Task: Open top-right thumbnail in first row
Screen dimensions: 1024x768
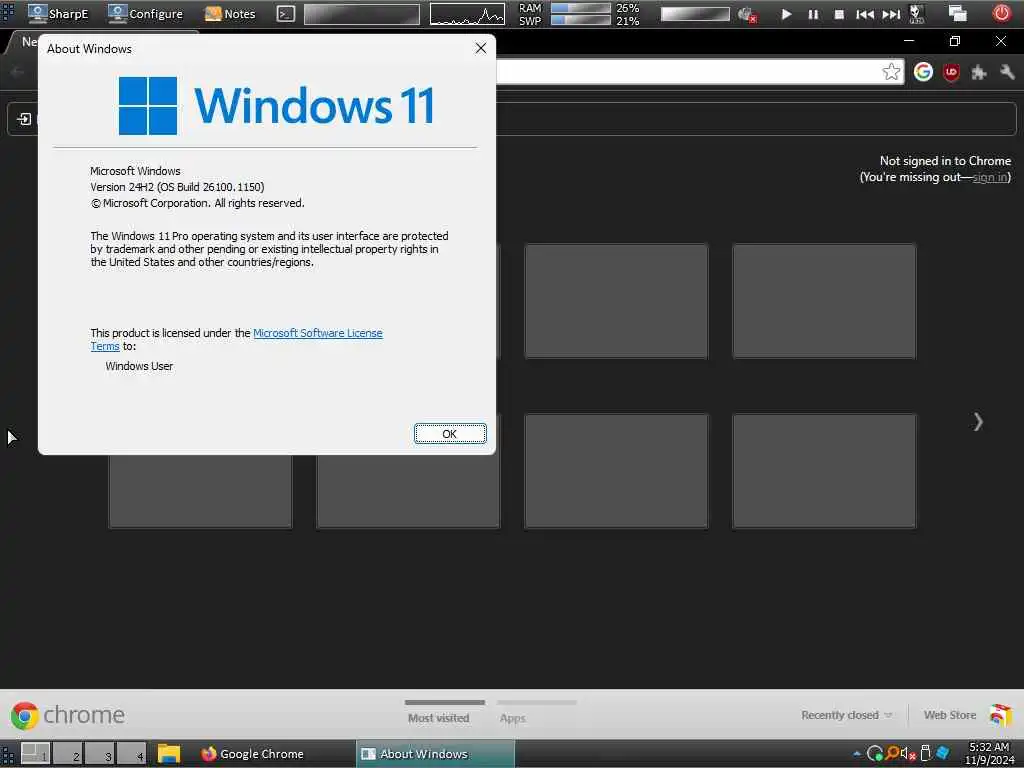Action: (824, 301)
